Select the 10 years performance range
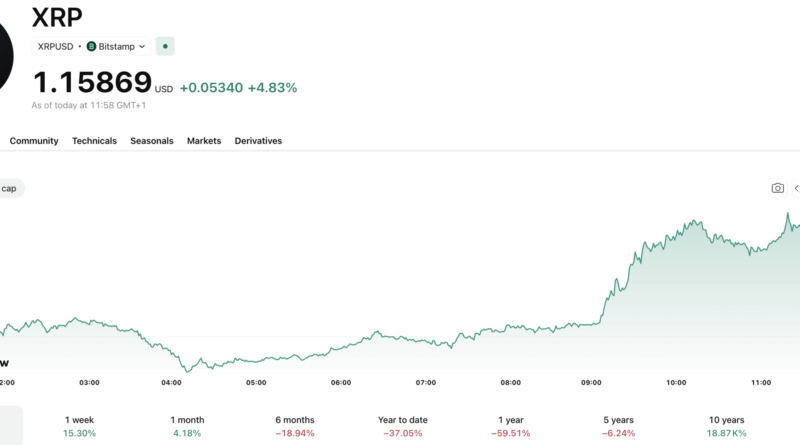Viewport: 800px width, 445px height. [727, 427]
